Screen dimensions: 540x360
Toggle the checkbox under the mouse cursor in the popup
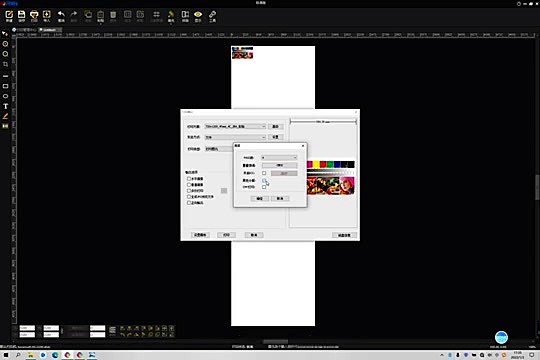pos(264,181)
